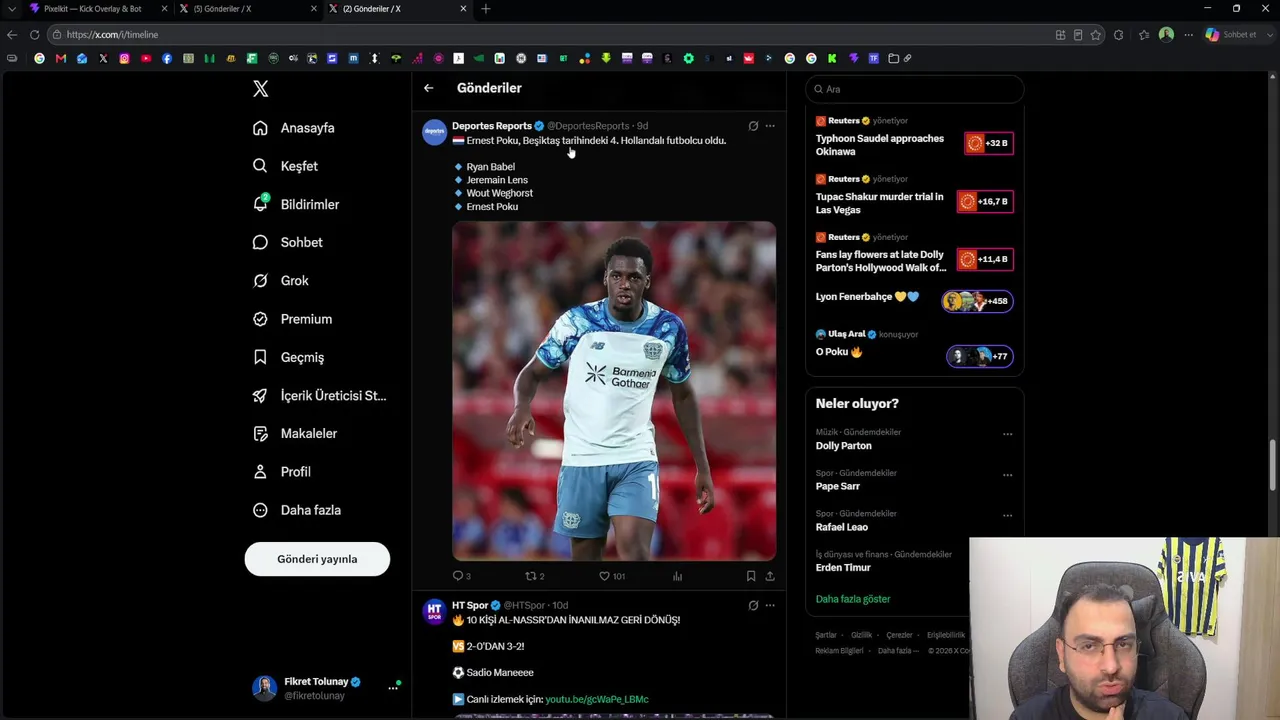Open the browser profile avatar
The height and width of the screenshot is (720, 1280).
pyautogui.click(x=1166, y=35)
